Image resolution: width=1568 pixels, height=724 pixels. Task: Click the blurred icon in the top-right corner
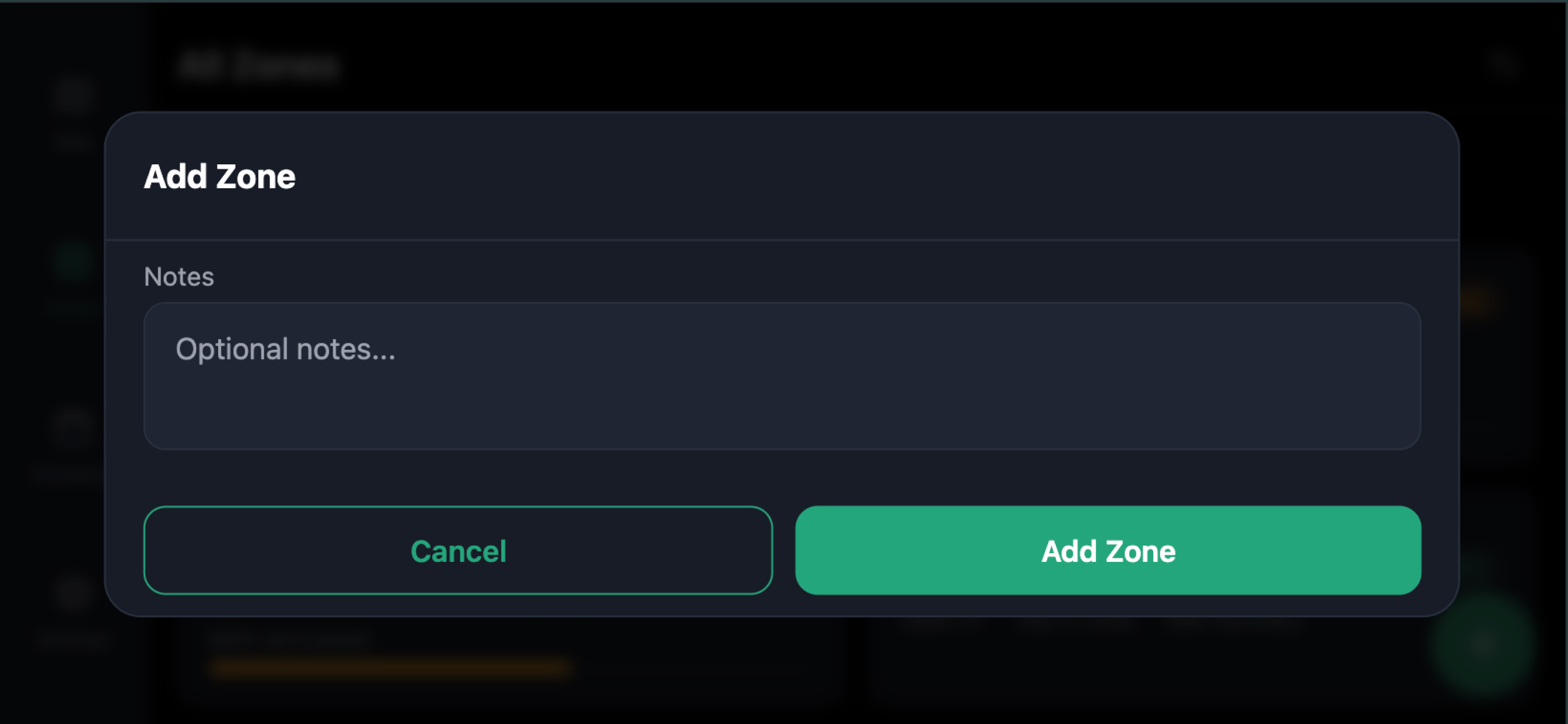coord(1502,64)
